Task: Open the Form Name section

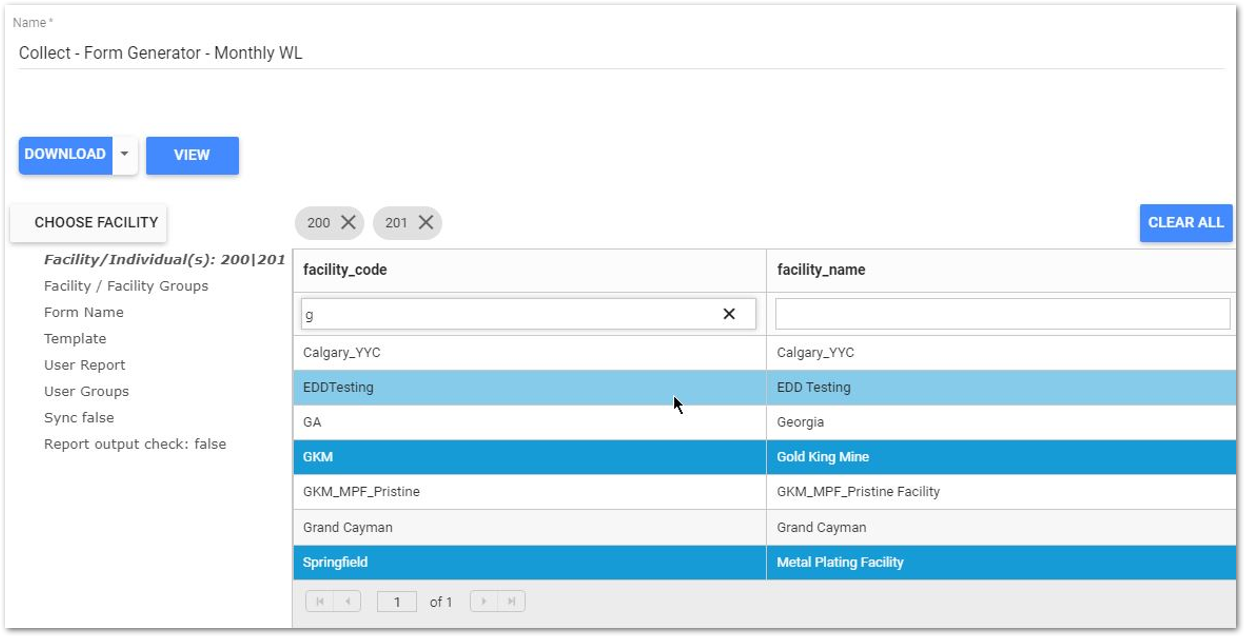Action: (84, 312)
